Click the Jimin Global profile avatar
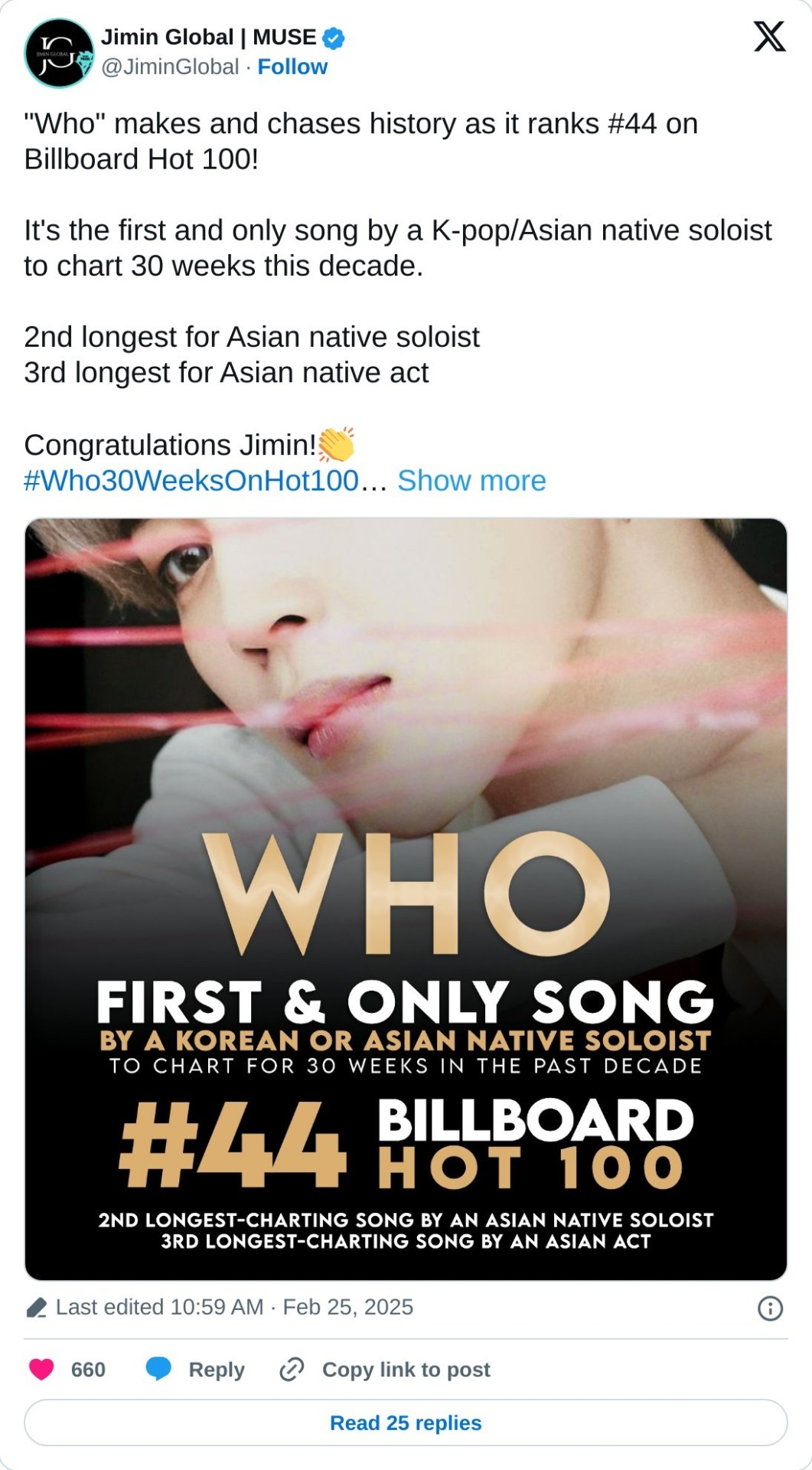Image resolution: width=812 pixels, height=1470 pixels. [x=59, y=52]
